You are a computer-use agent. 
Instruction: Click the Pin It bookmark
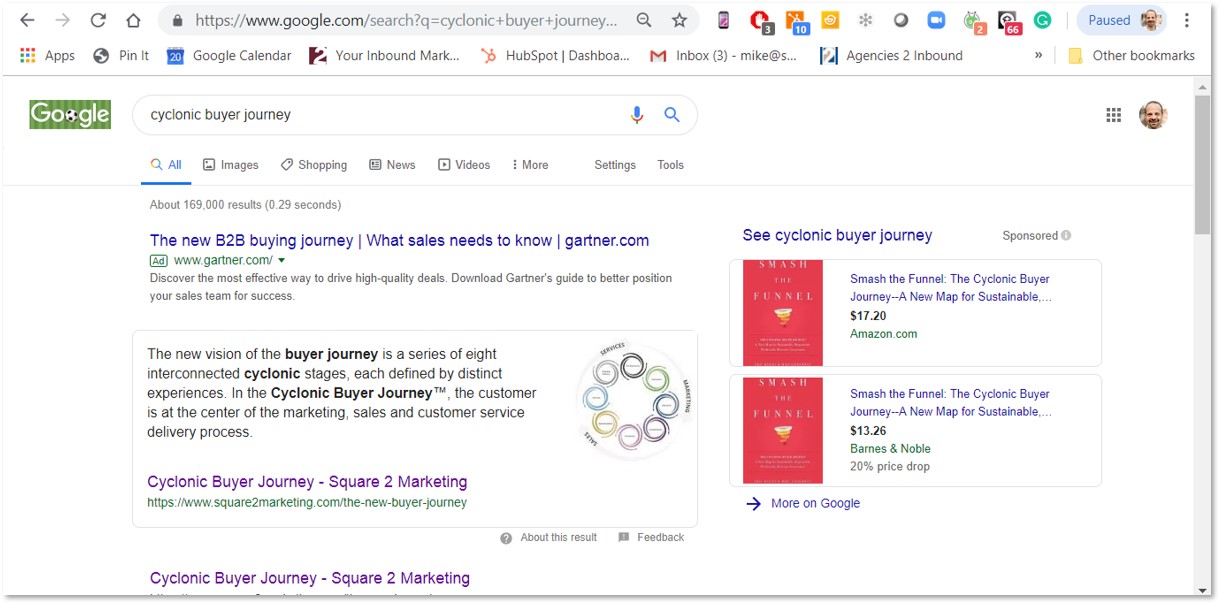[121, 56]
